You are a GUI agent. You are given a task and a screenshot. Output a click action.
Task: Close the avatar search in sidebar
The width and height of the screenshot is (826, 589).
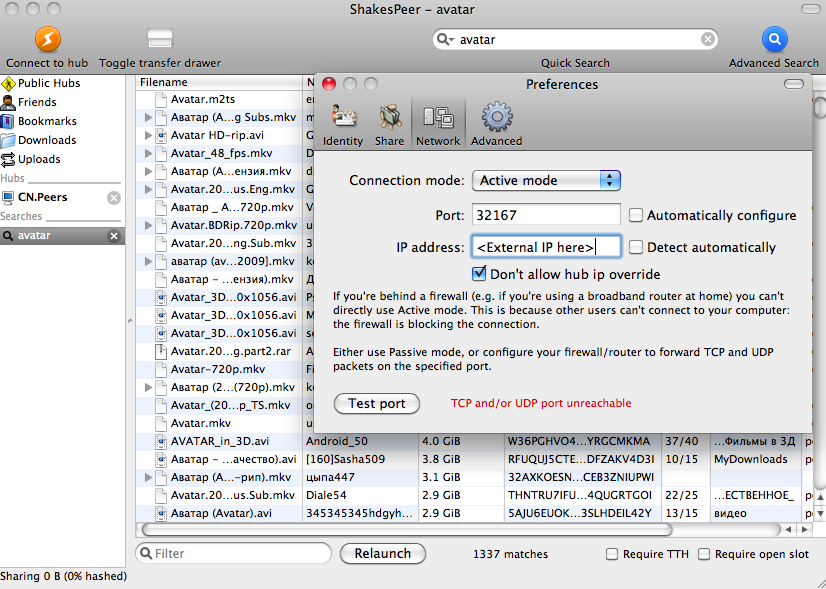click(x=114, y=236)
